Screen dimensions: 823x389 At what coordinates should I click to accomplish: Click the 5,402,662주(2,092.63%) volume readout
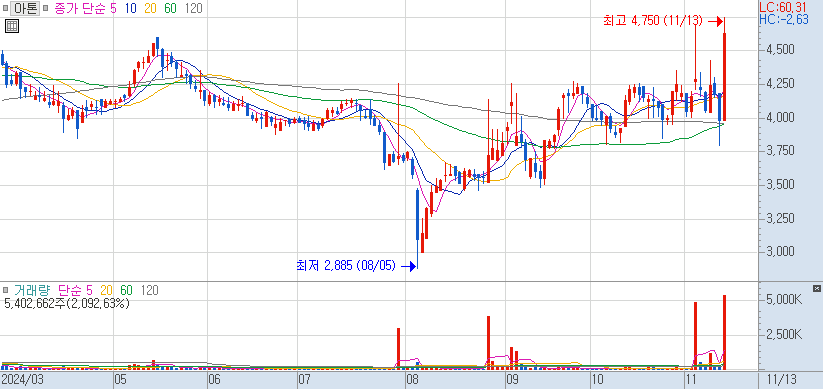[x=67, y=303]
